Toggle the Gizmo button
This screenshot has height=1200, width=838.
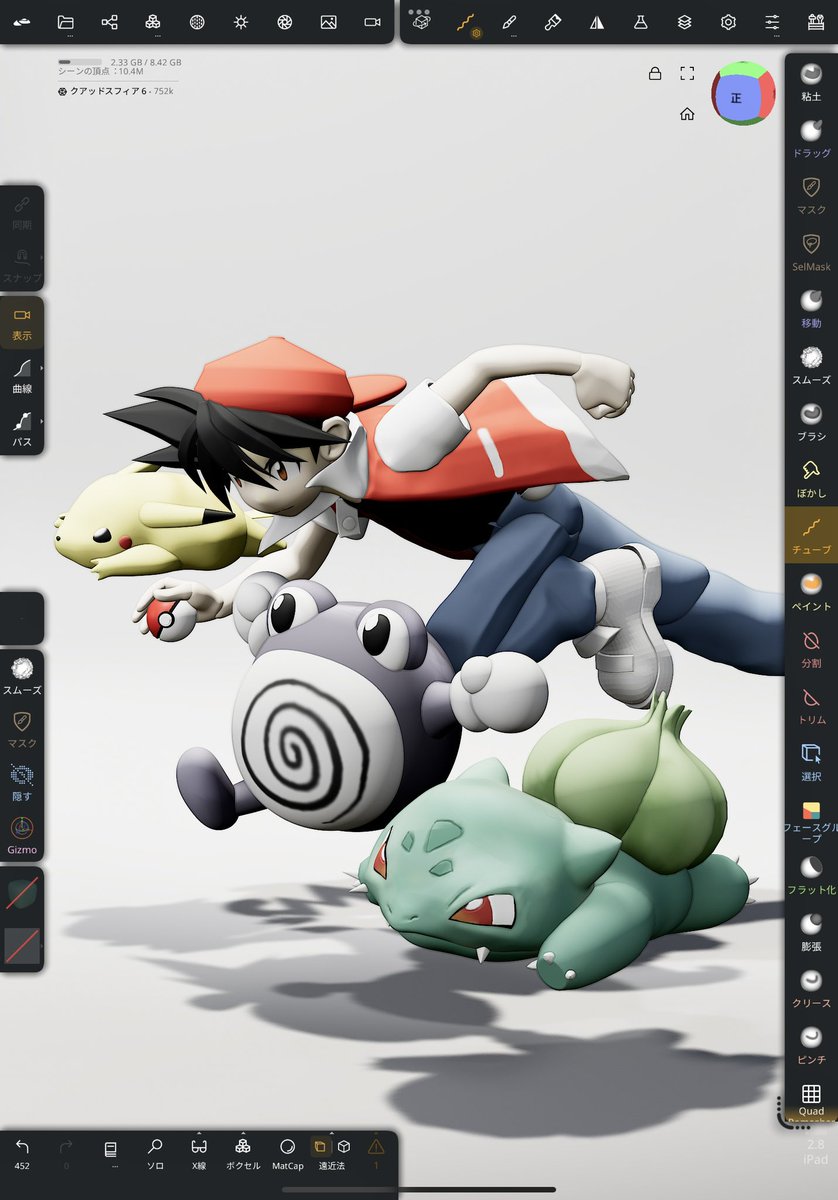(x=22, y=835)
